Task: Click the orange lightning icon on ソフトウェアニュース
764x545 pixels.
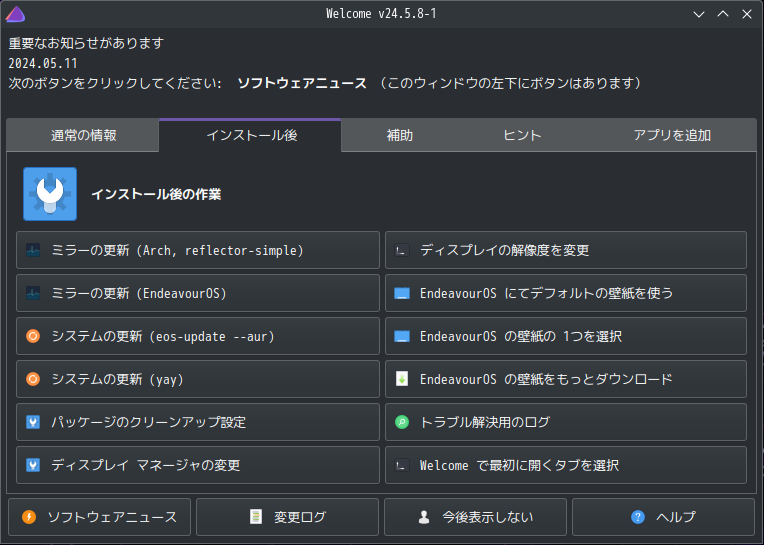Action: [29, 517]
